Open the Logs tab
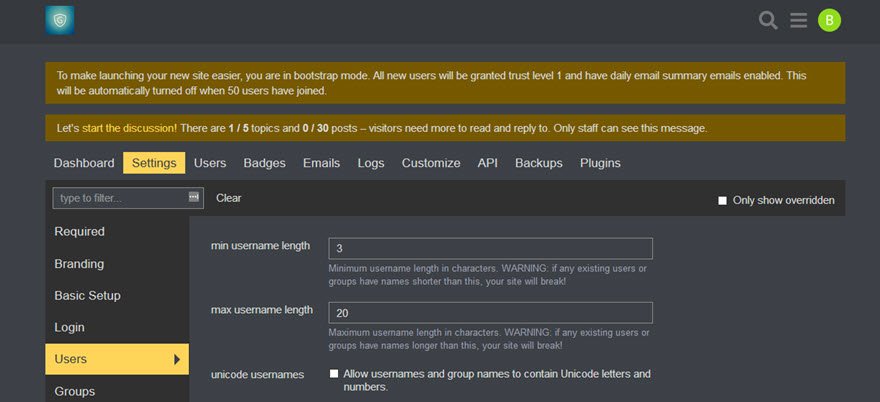 click(371, 163)
